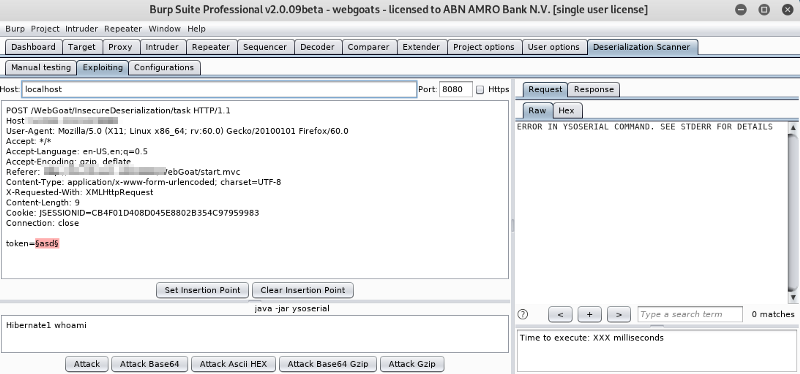
Task: Click the Attack Base64 Gzip button
Action: 328,364
